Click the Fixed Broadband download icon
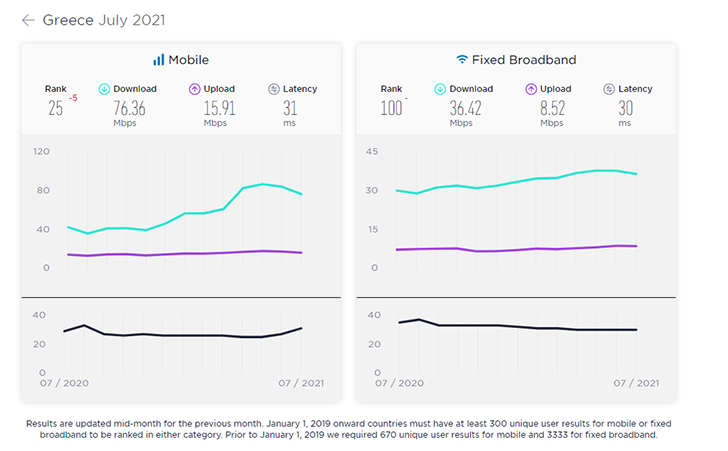Viewport: 728px width, 451px height. click(x=440, y=89)
